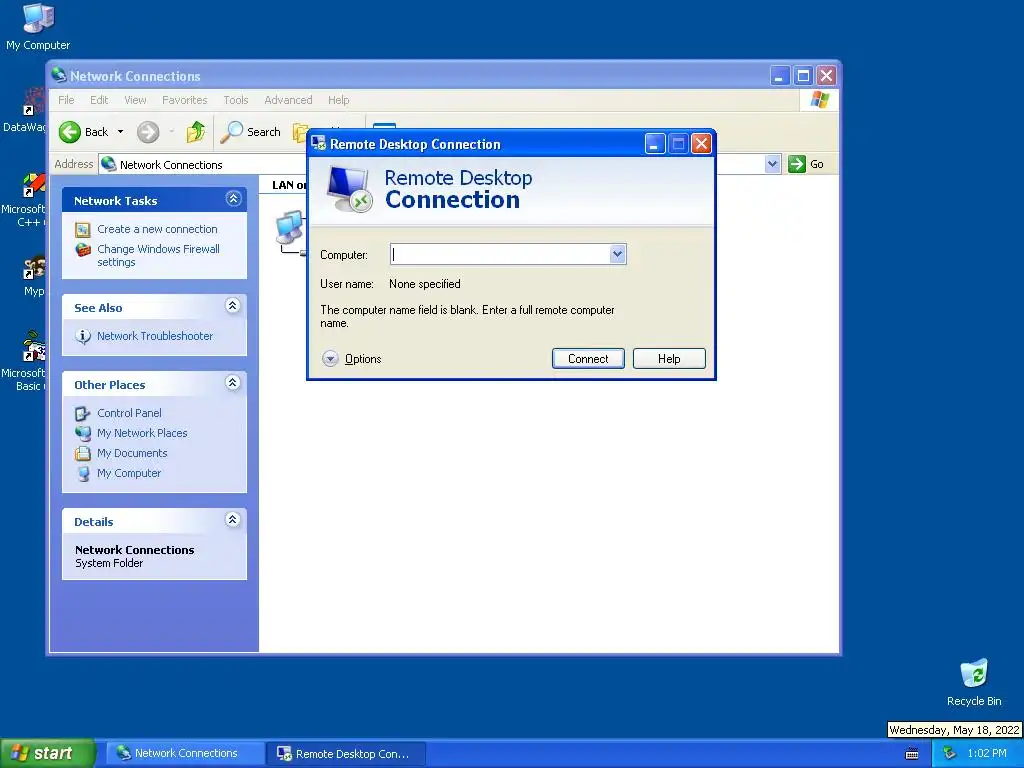This screenshot has height=768, width=1024.
Task: Click the Windows Firewall brick-wall icon
Action: [82, 249]
